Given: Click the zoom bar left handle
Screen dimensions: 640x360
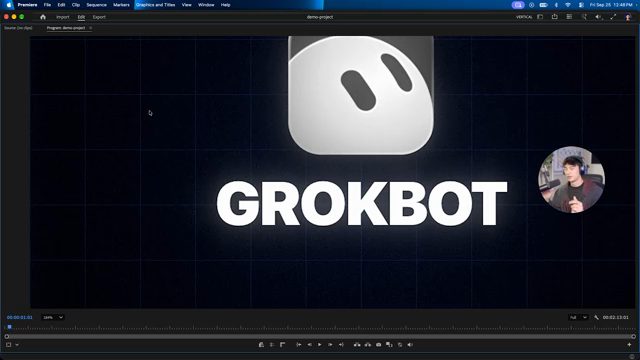Looking at the screenshot, I should [x=7, y=337].
